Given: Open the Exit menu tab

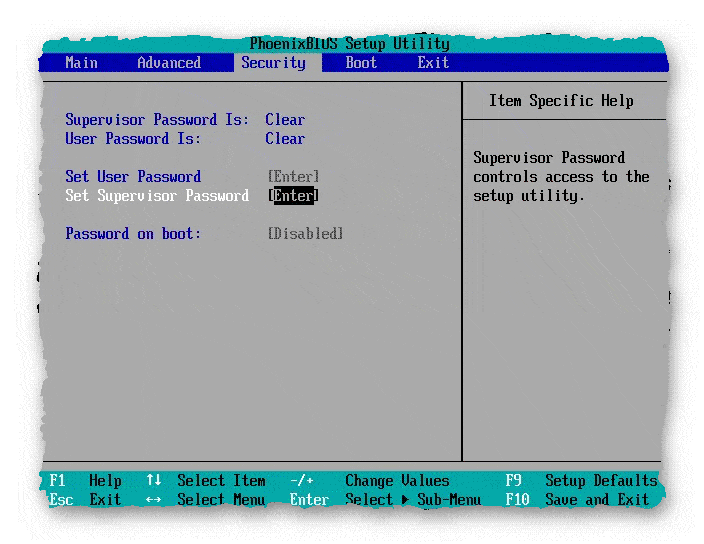Looking at the screenshot, I should pos(433,63).
